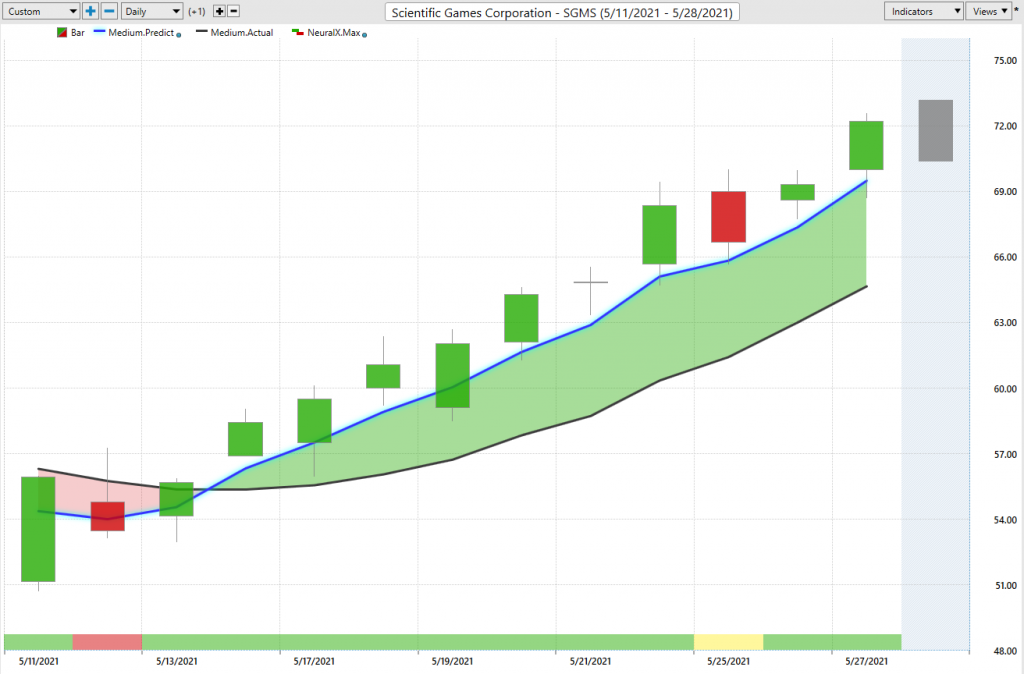Click the 5/25/2021 date axis label
This screenshot has width=1024, height=674.
tap(728, 662)
